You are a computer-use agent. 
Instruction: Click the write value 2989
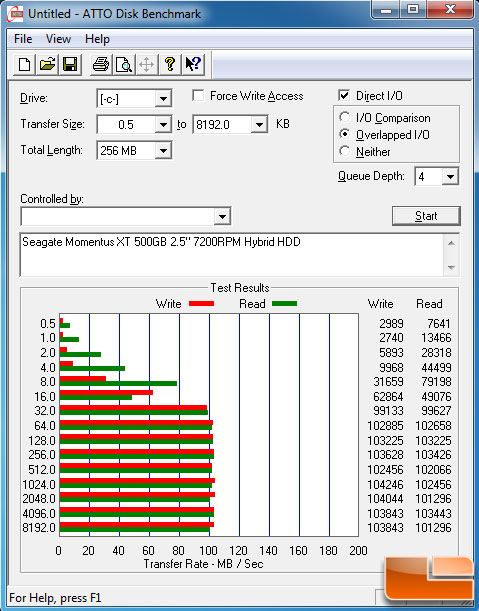[x=391, y=323]
